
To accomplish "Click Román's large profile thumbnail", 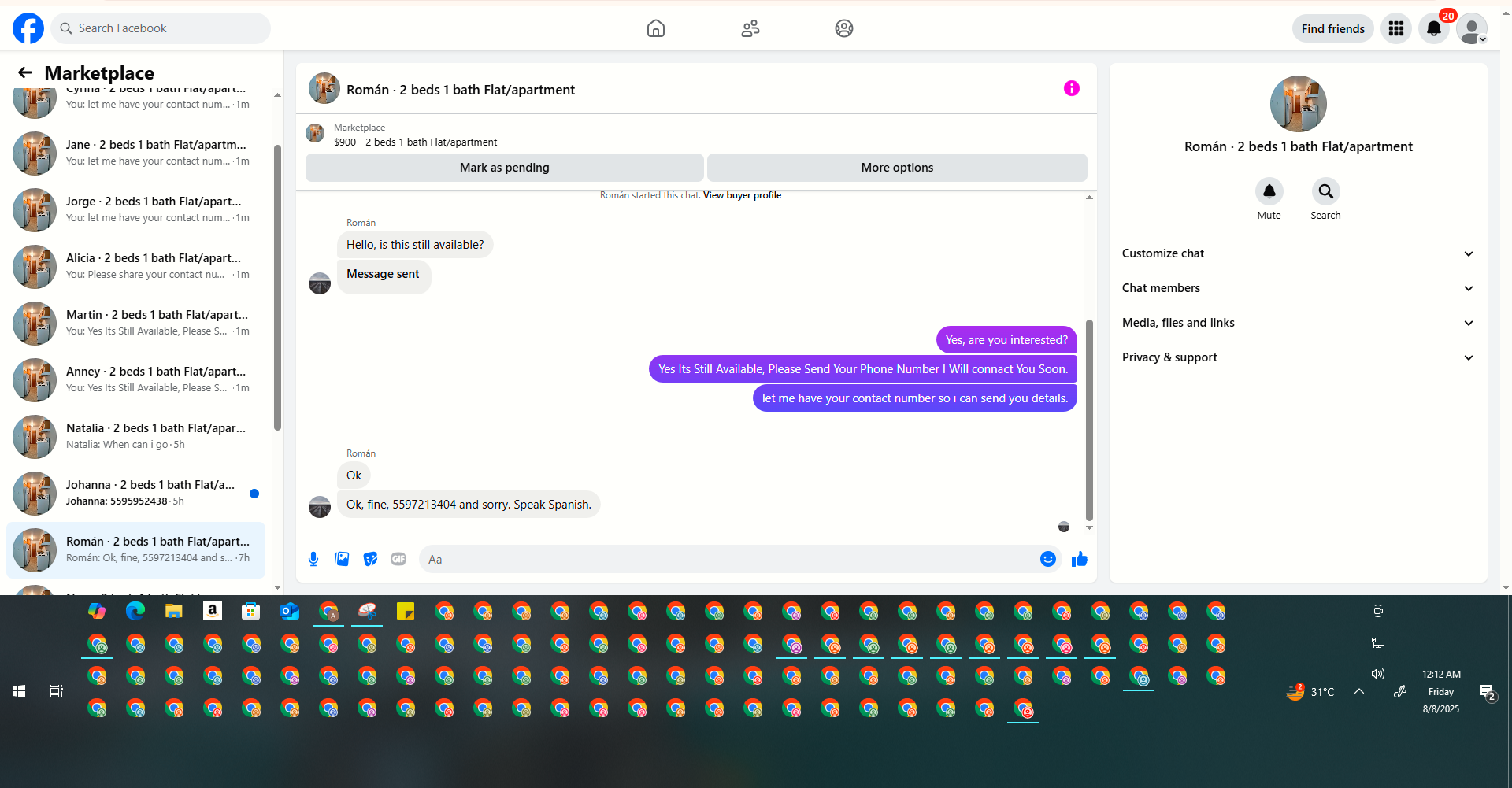I will pyautogui.click(x=1299, y=104).
